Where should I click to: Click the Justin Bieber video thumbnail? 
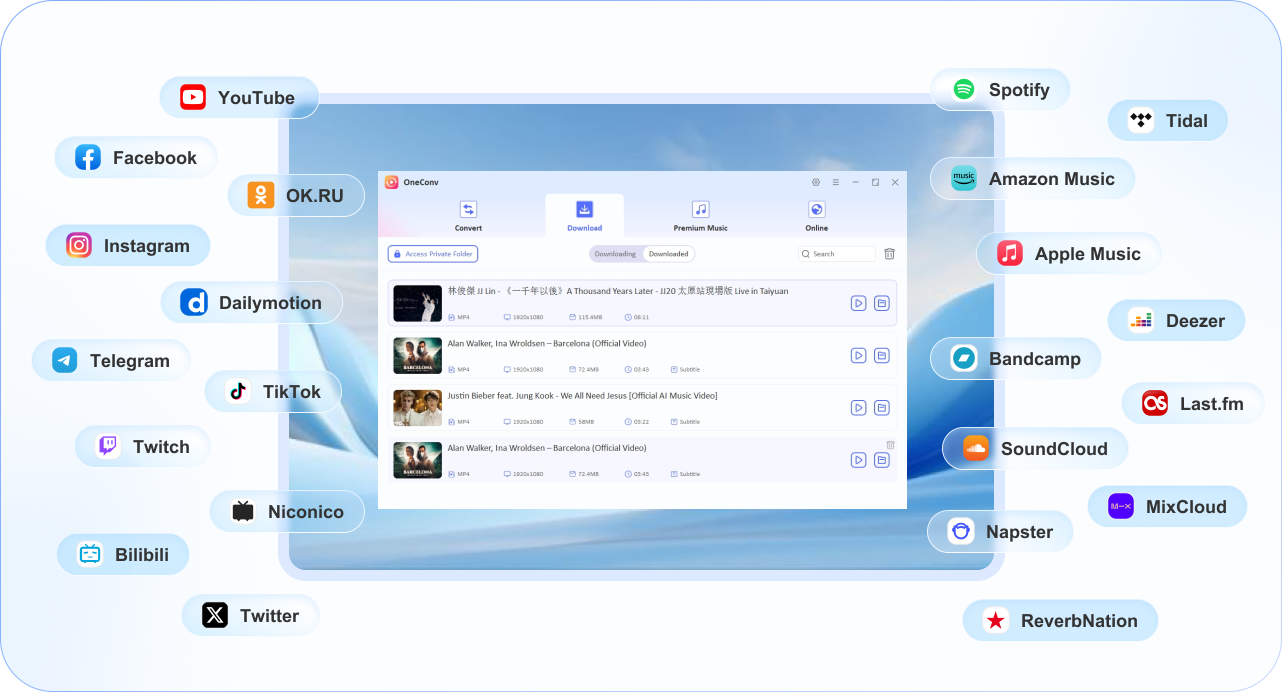tap(417, 407)
